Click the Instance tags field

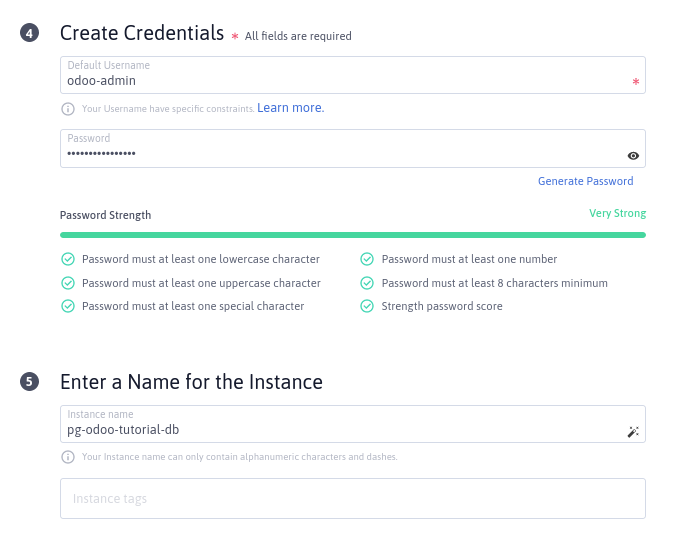352,498
